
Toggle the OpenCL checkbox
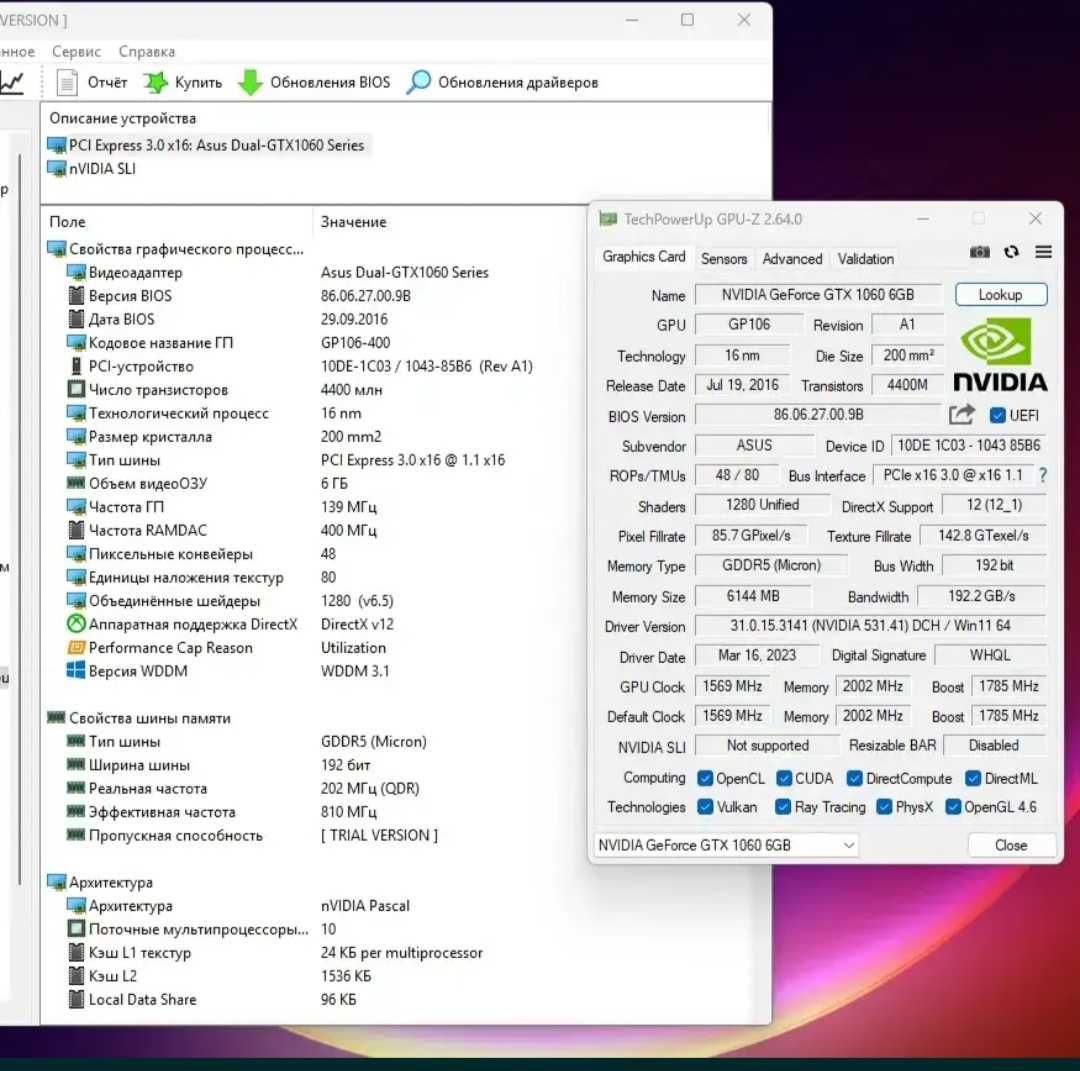[x=705, y=778]
